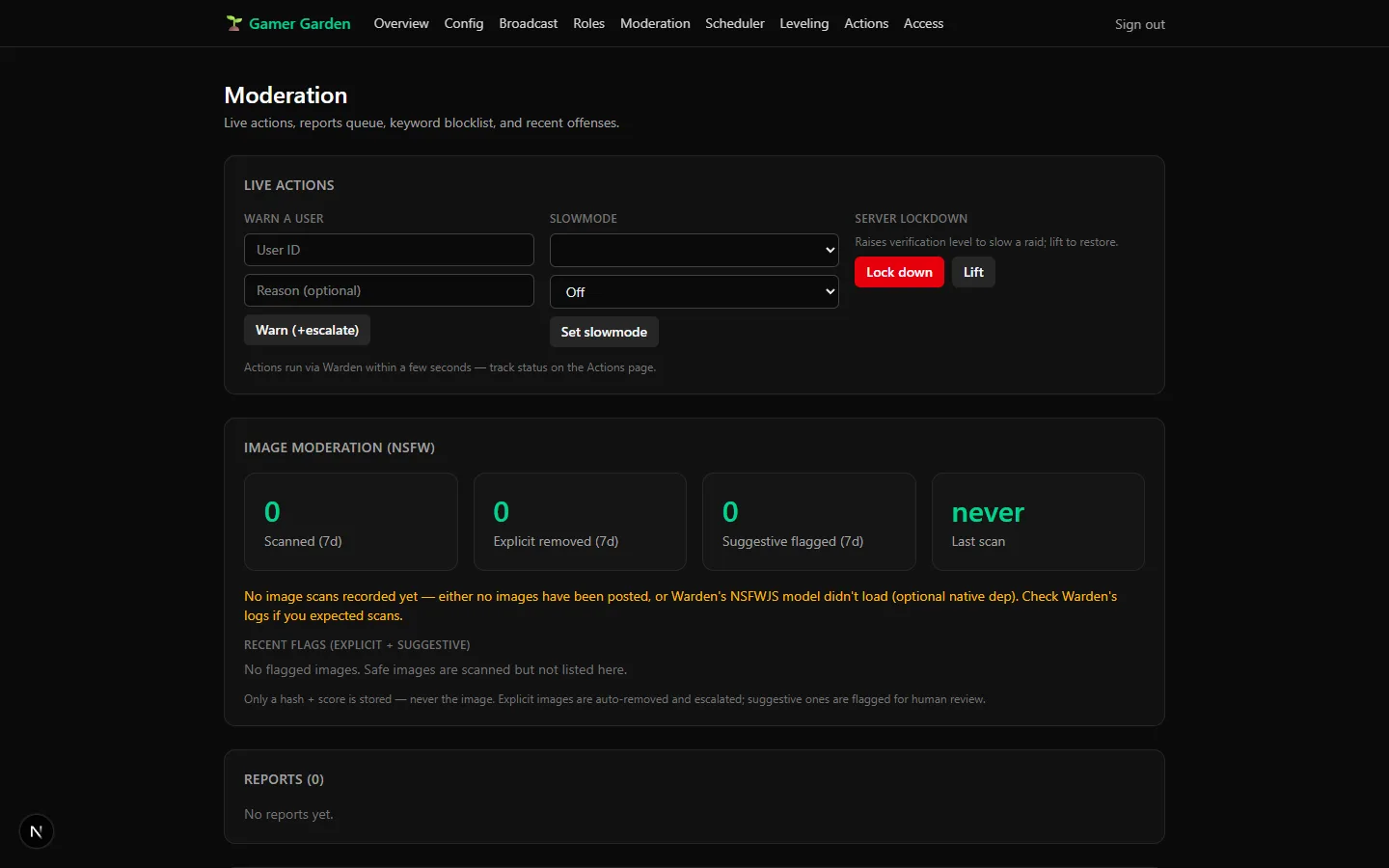Navigate to the Leveling page
The width and height of the screenshot is (1389, 868).
coord(804,23)
